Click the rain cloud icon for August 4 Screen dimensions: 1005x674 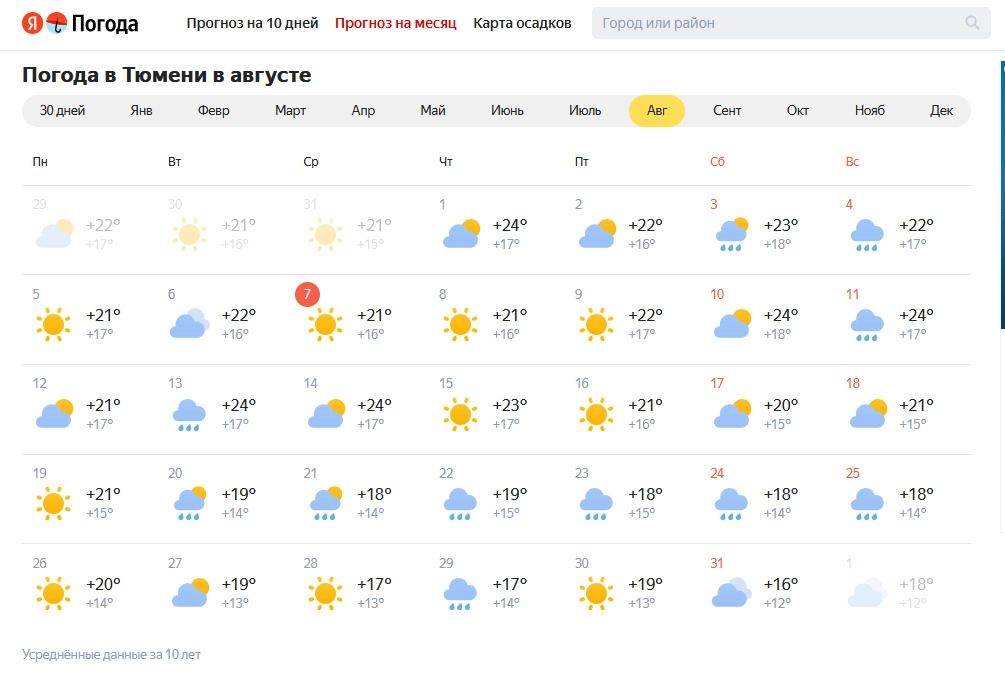coord(867,235)
